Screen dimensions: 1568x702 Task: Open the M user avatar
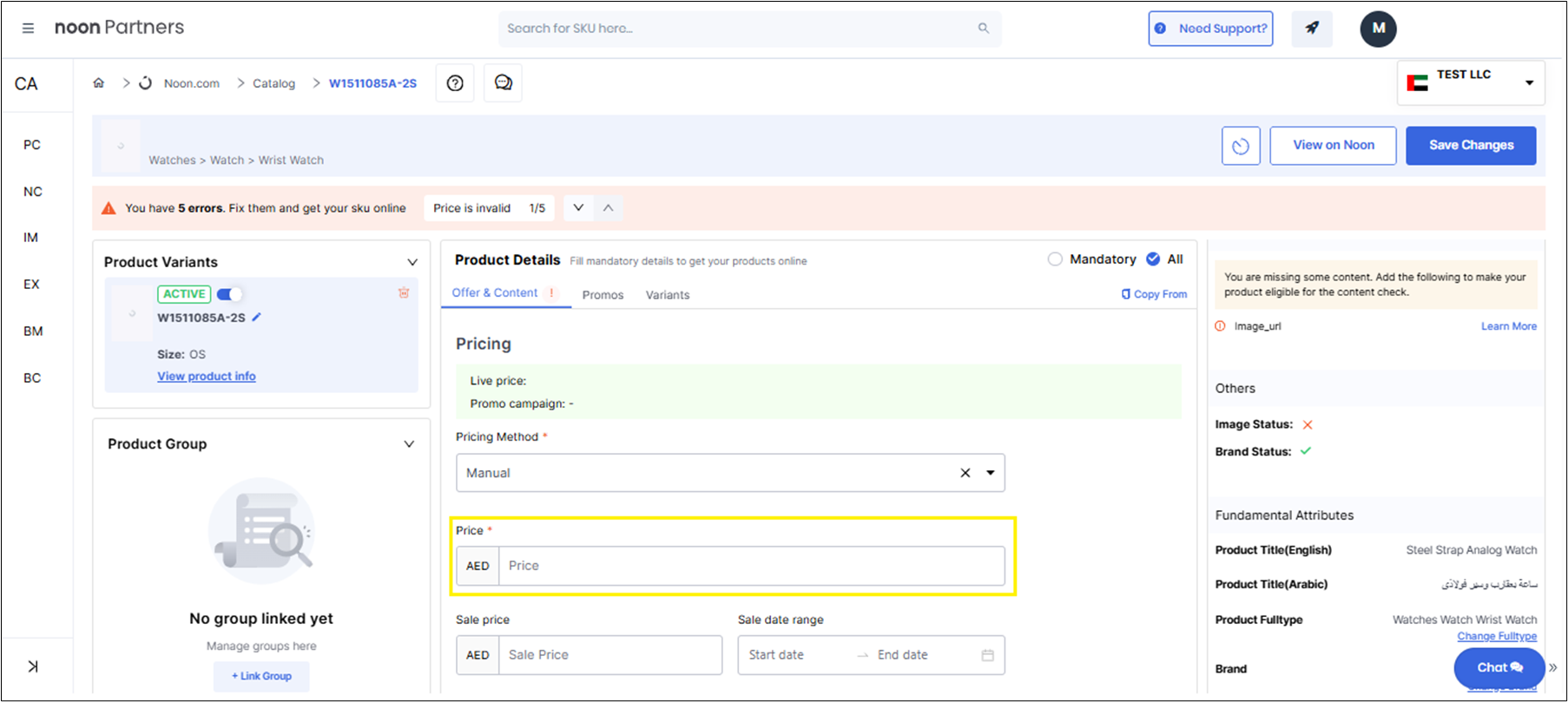(x=1378, y=29)
